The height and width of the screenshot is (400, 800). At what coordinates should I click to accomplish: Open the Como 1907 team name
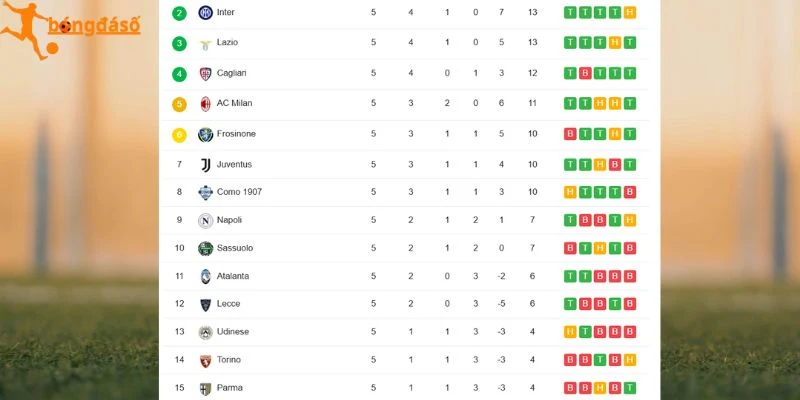pyautogui.click(x=239, y=192)
